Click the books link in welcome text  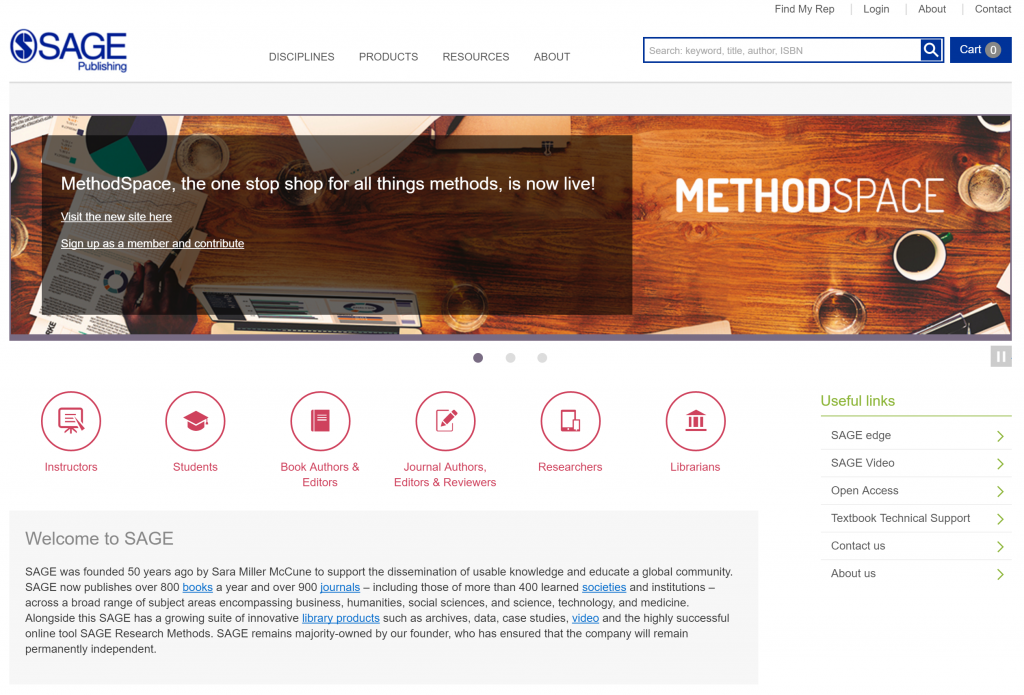click(197, 587)
